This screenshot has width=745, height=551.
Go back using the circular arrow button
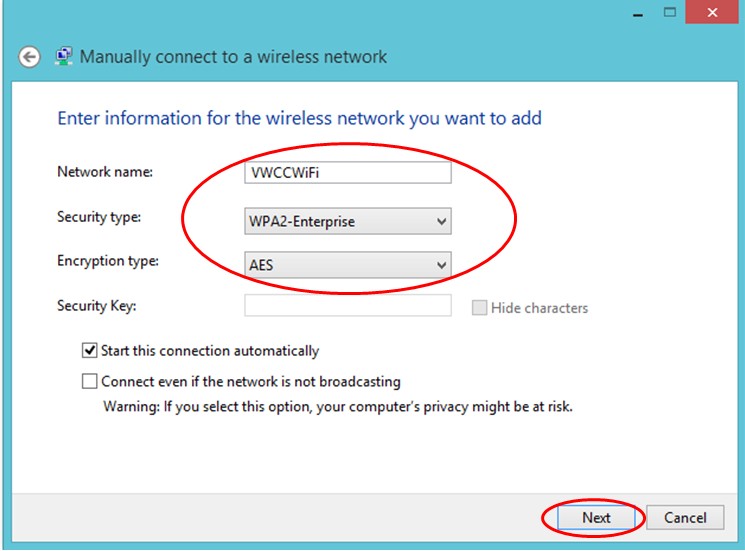[29, 57]
